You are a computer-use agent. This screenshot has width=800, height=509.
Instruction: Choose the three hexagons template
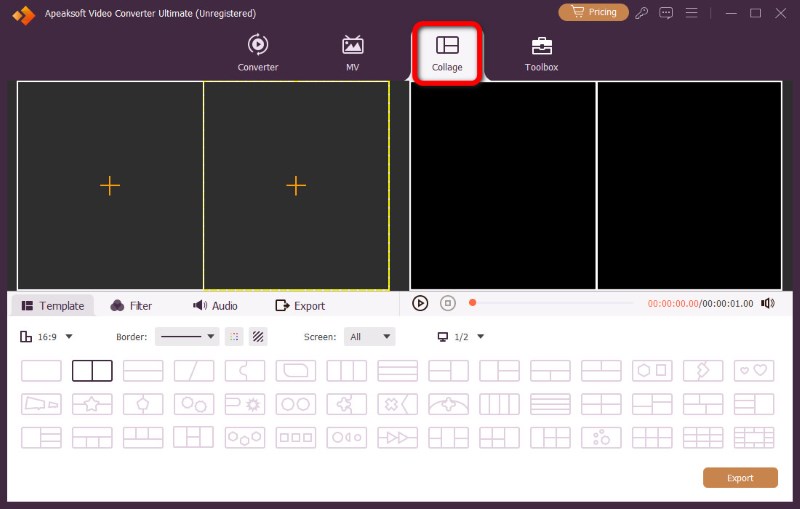[245, 438]
